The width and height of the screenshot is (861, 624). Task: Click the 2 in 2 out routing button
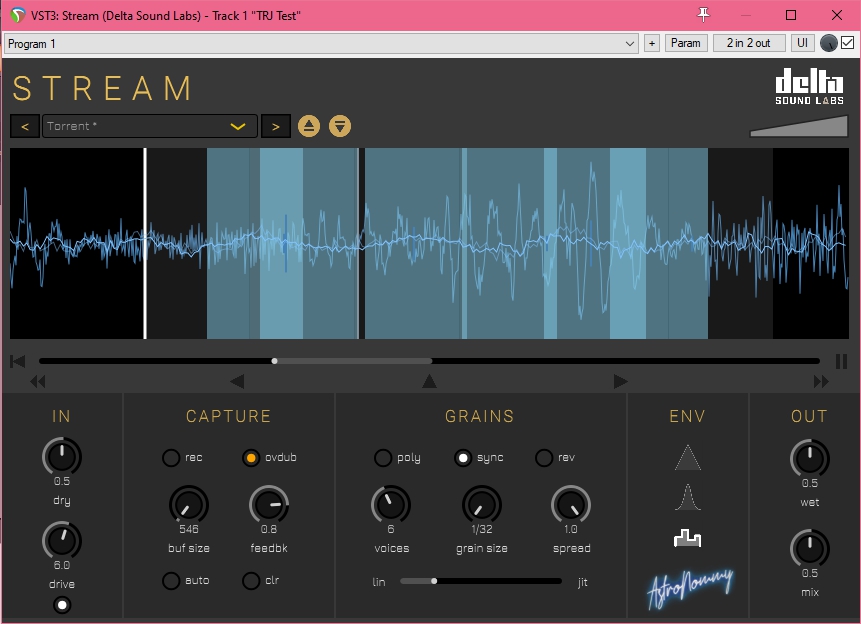point(748,43)
